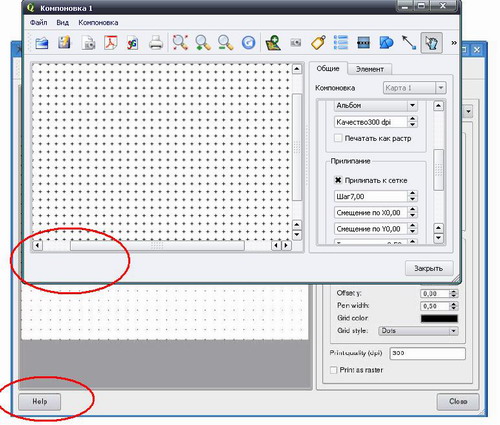Click the Zoom in magnifier icon
Viewport: 500px width, 425px height.
[x=203, y=43]
